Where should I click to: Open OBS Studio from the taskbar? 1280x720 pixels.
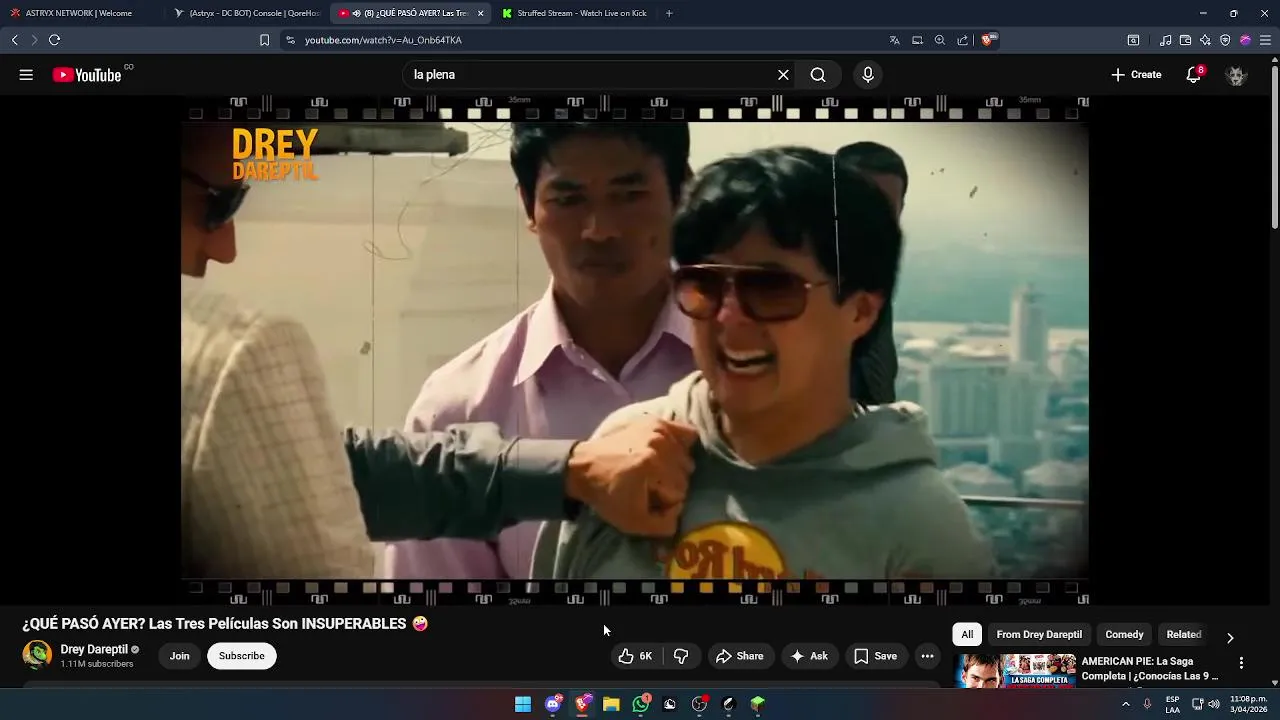coord(699,704)
